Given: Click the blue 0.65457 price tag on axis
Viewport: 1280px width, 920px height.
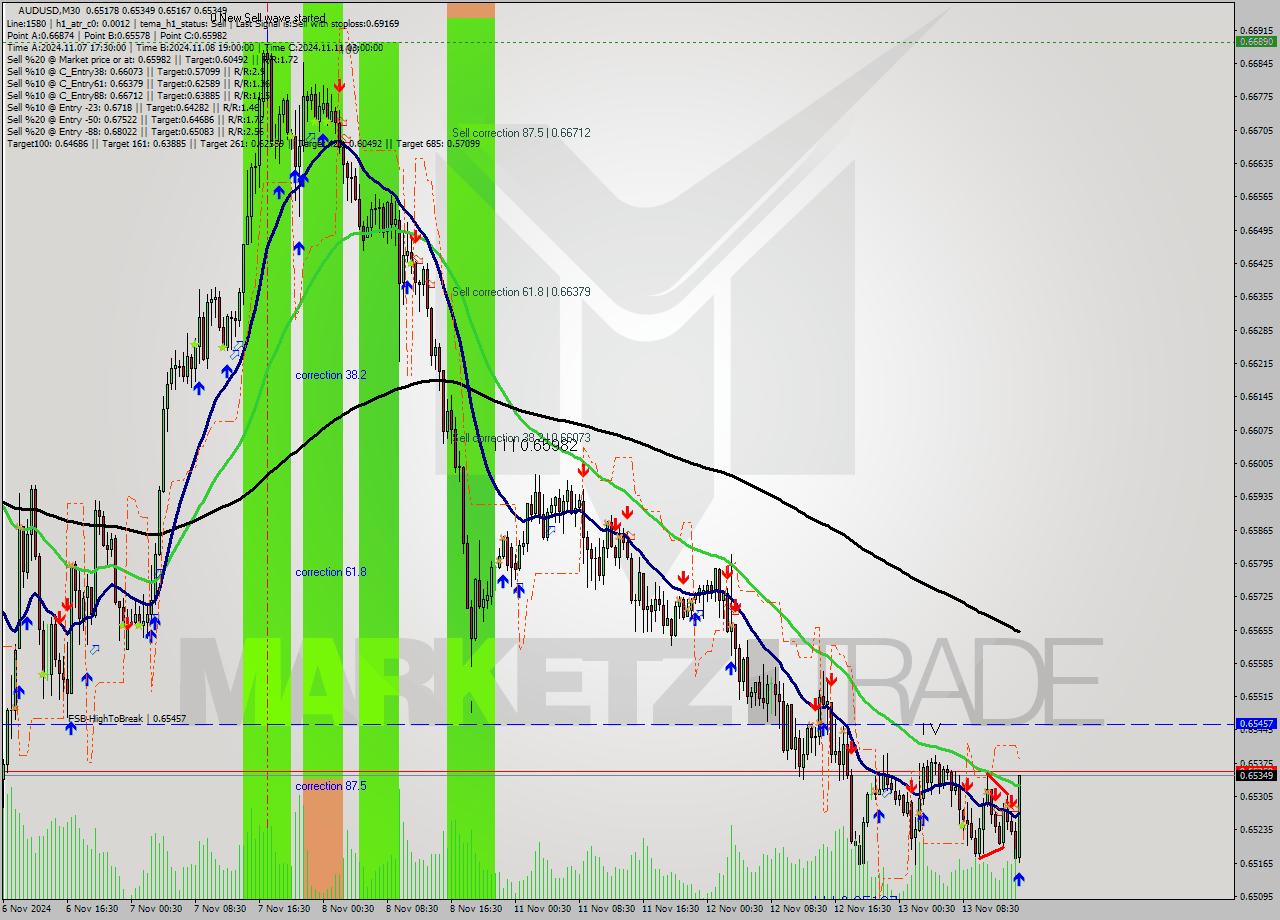Looking at the screenshot, I should (1256, 723).
